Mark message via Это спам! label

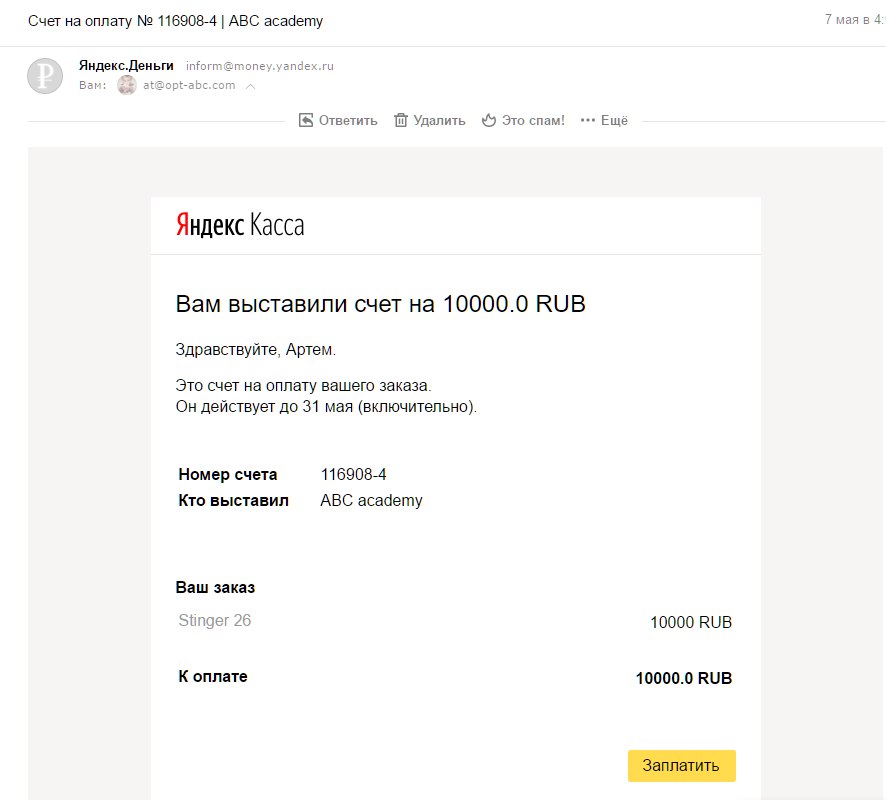coord(533,120)
